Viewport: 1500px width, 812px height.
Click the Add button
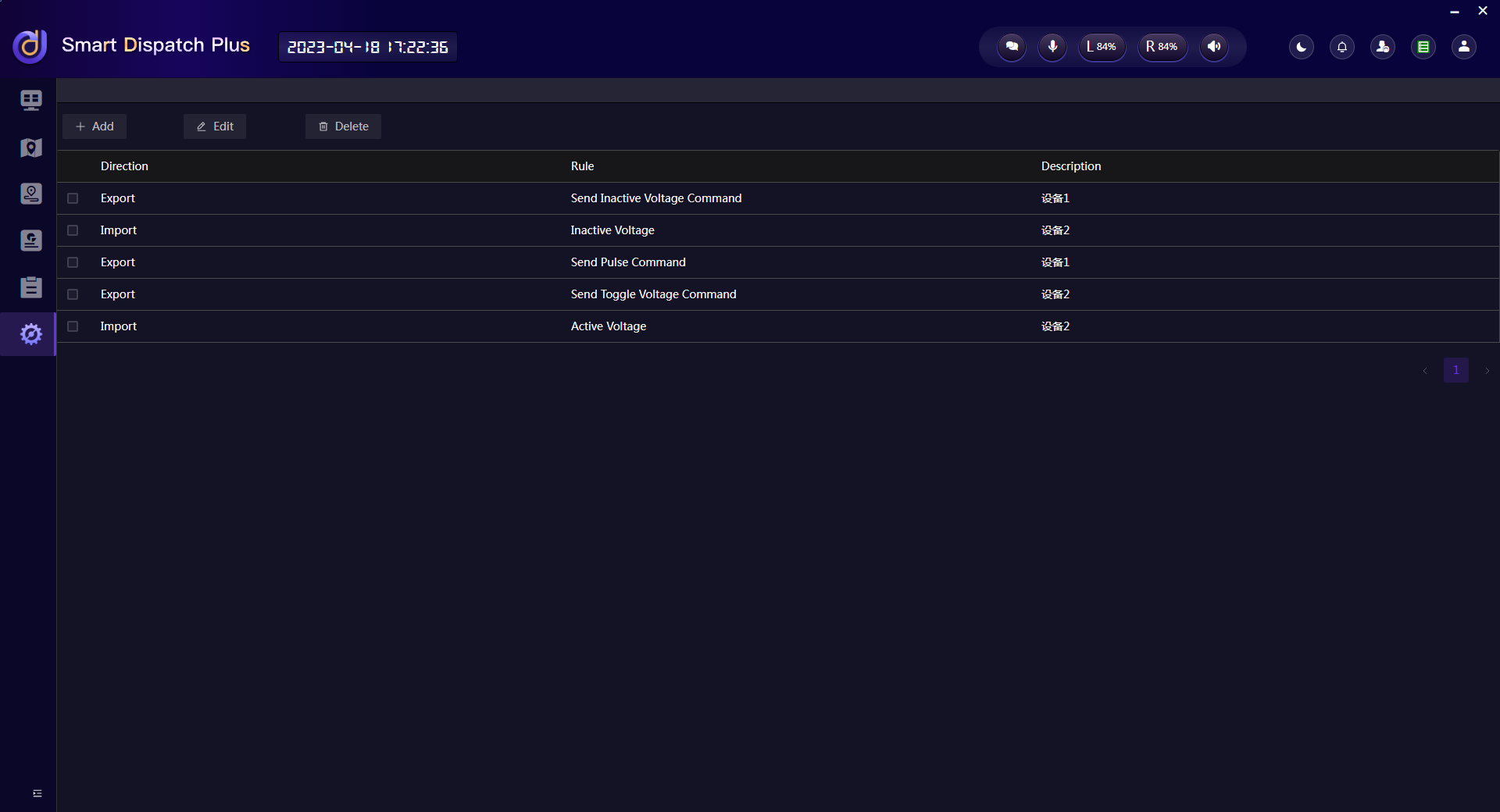[x=94, y=126]
